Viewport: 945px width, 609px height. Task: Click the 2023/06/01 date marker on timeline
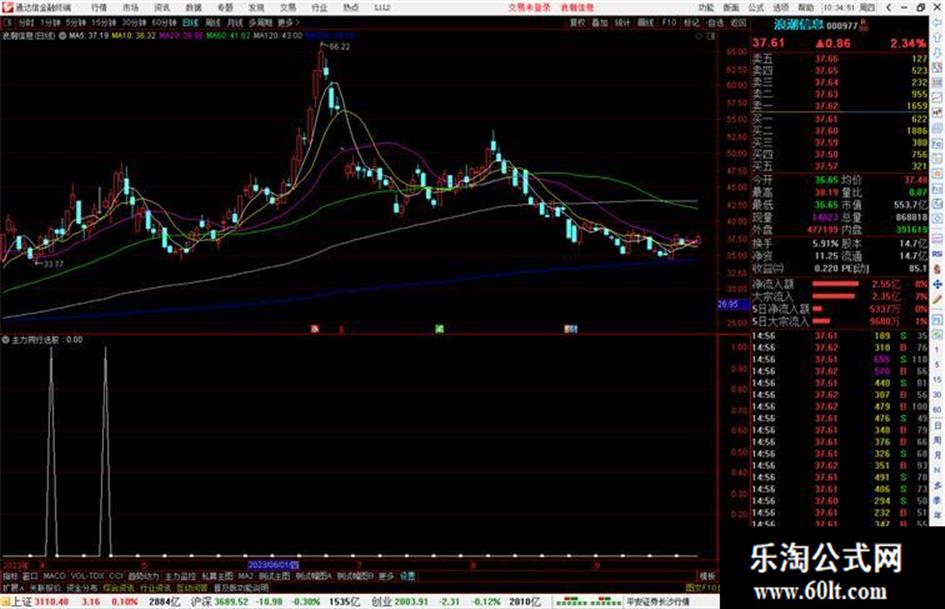pos(273,565)
